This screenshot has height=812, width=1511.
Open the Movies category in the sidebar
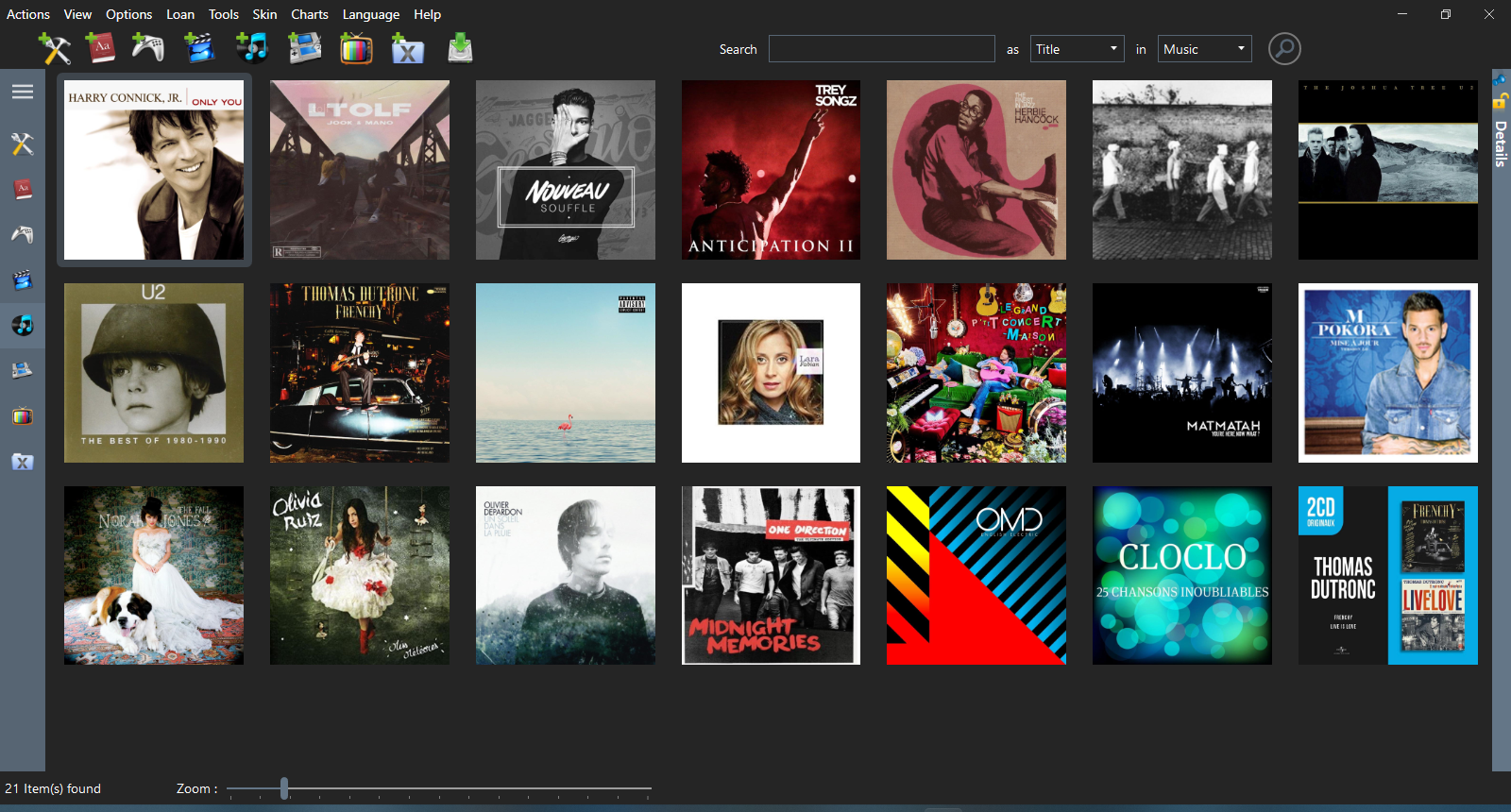click(22, 279)
